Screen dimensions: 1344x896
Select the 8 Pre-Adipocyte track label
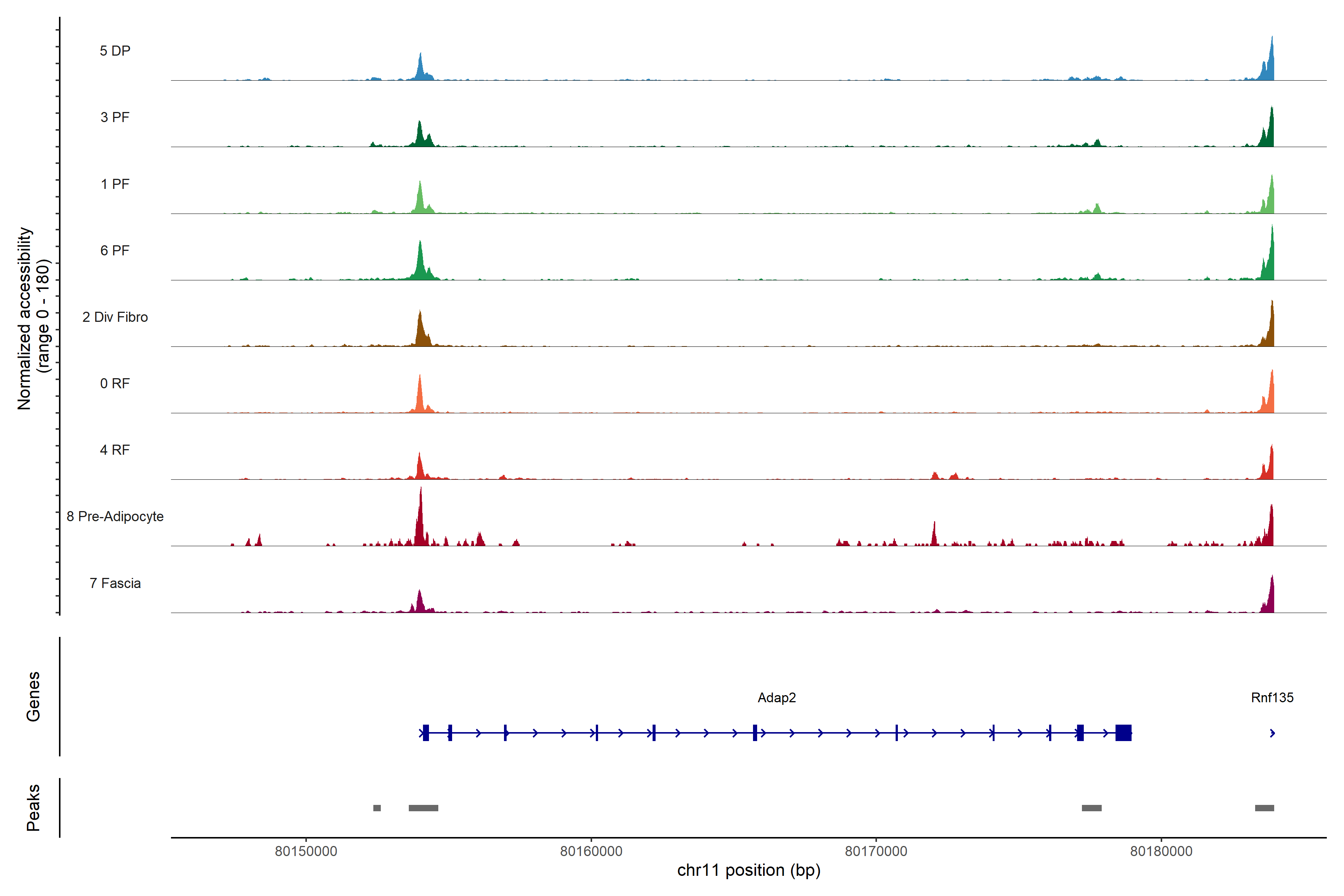(x=115, y=516)
